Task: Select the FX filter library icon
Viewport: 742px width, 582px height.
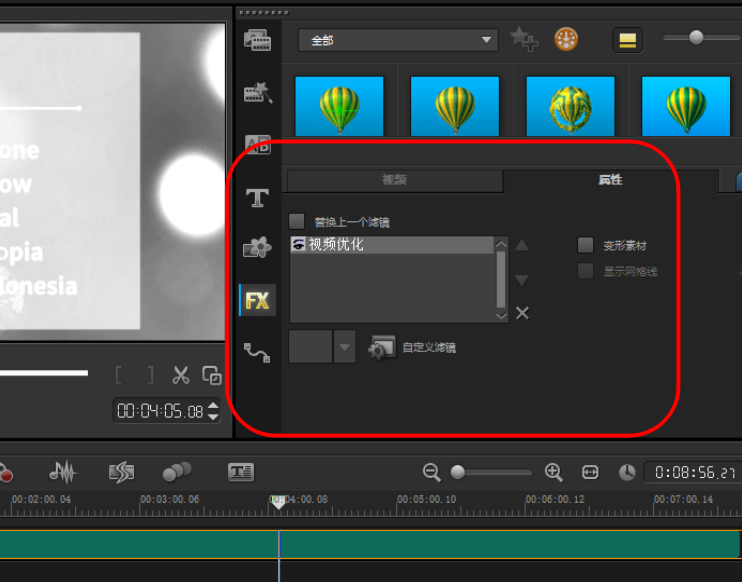Action: point(257,300)
